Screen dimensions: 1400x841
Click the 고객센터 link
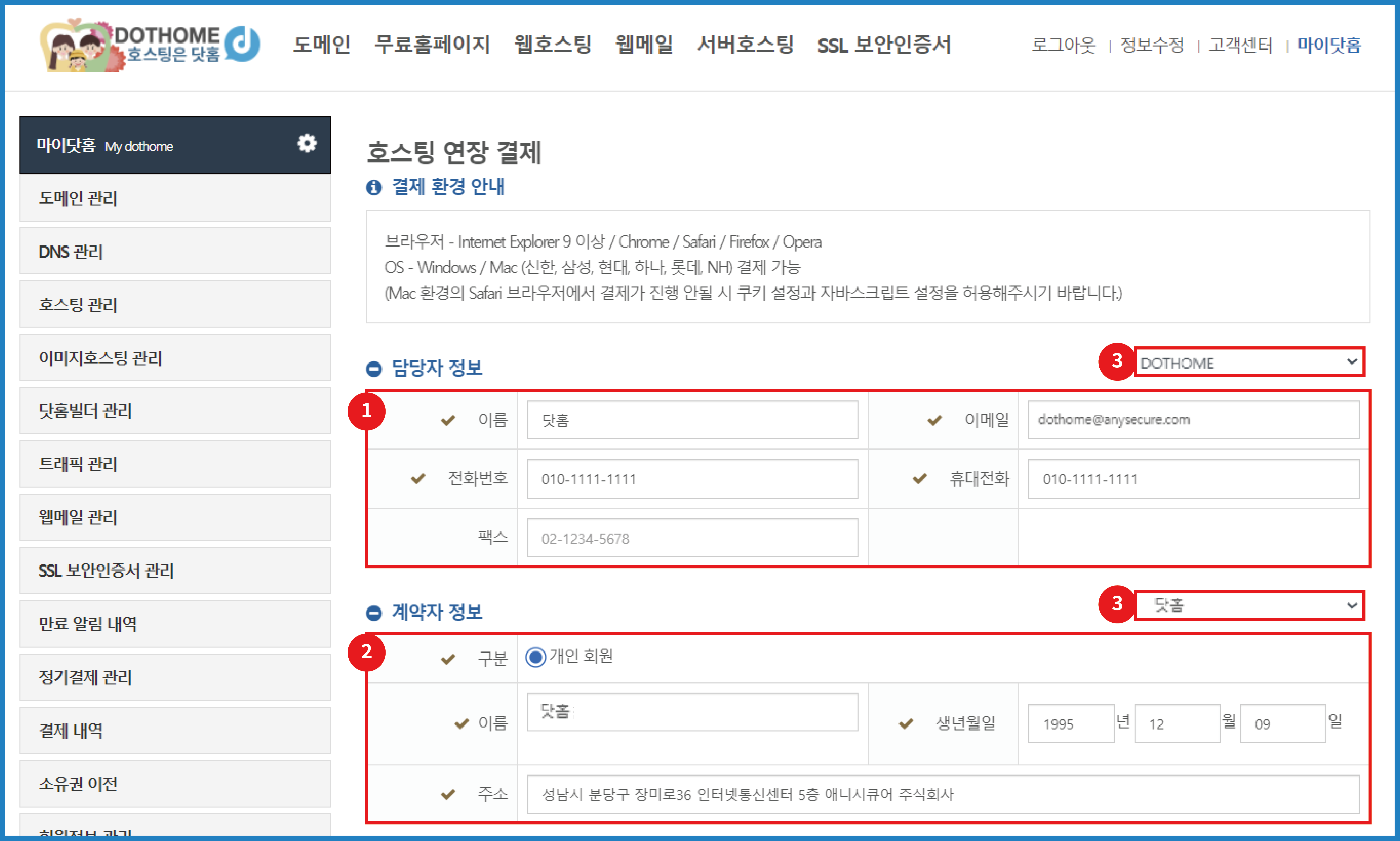pos(1240,45)
